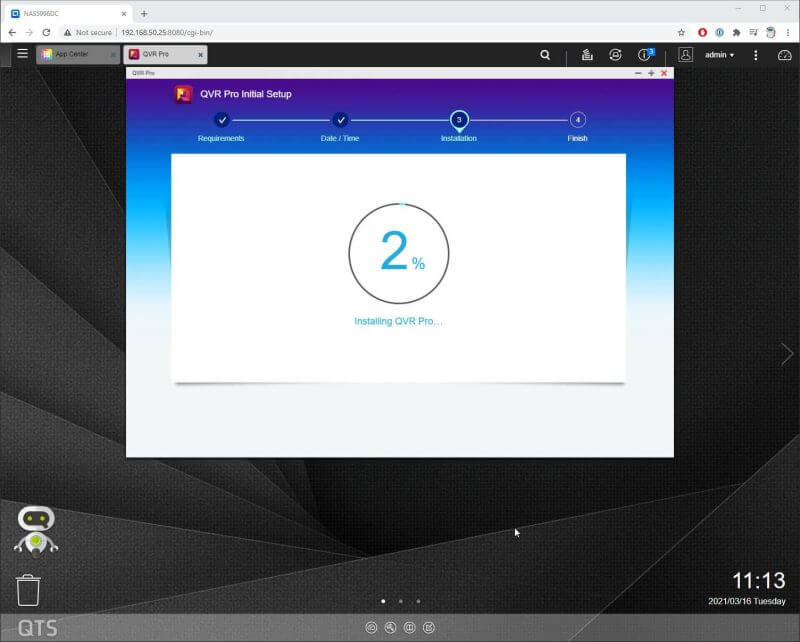This screenshot has width=800, height=642.
Task: Open the Recycle Bin trash icon
Action: click(x=28, y=590)
